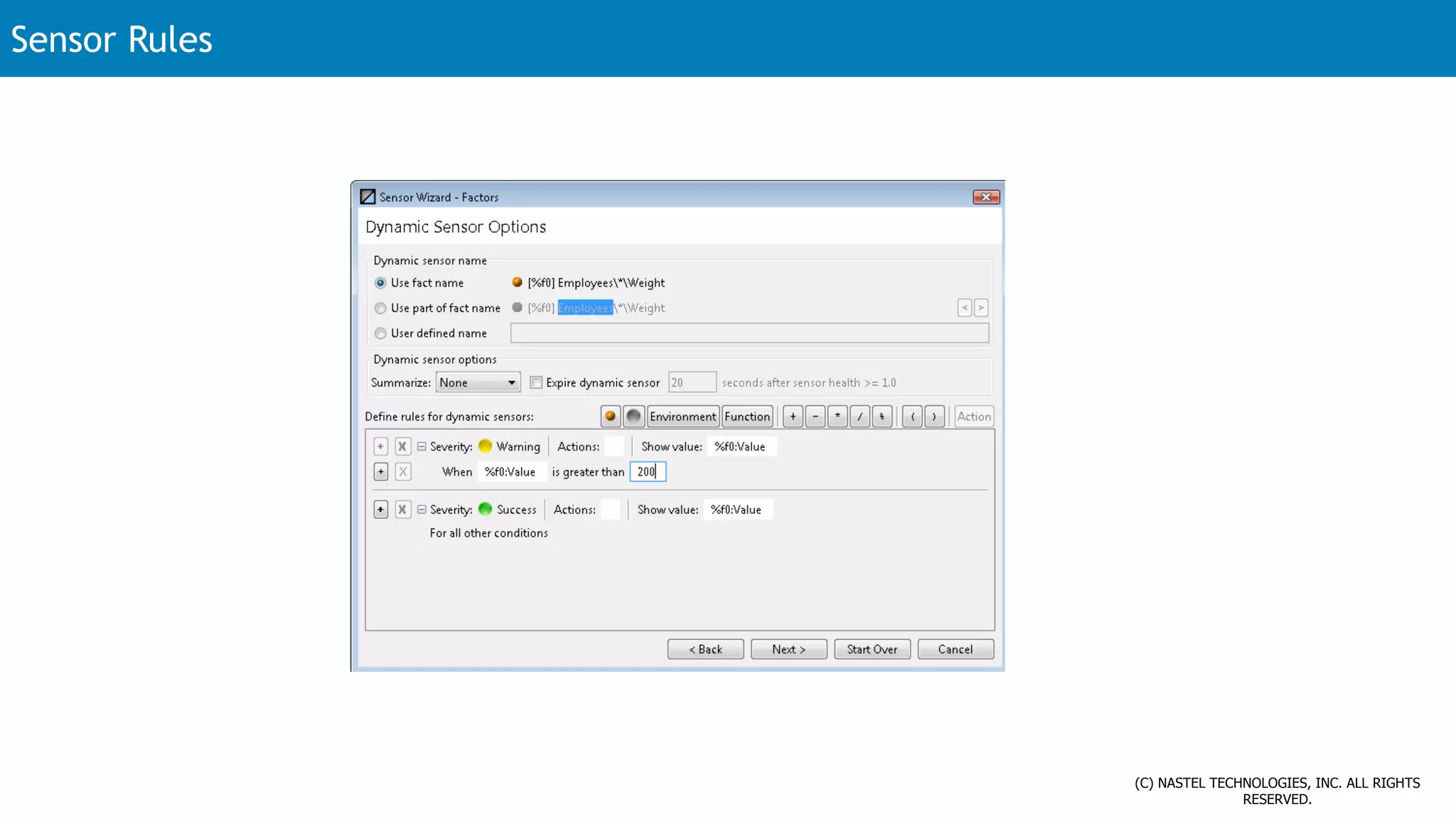Screen dimensions: 1456x819
Task: Click the Next button
Action: [x=788, y=650]
